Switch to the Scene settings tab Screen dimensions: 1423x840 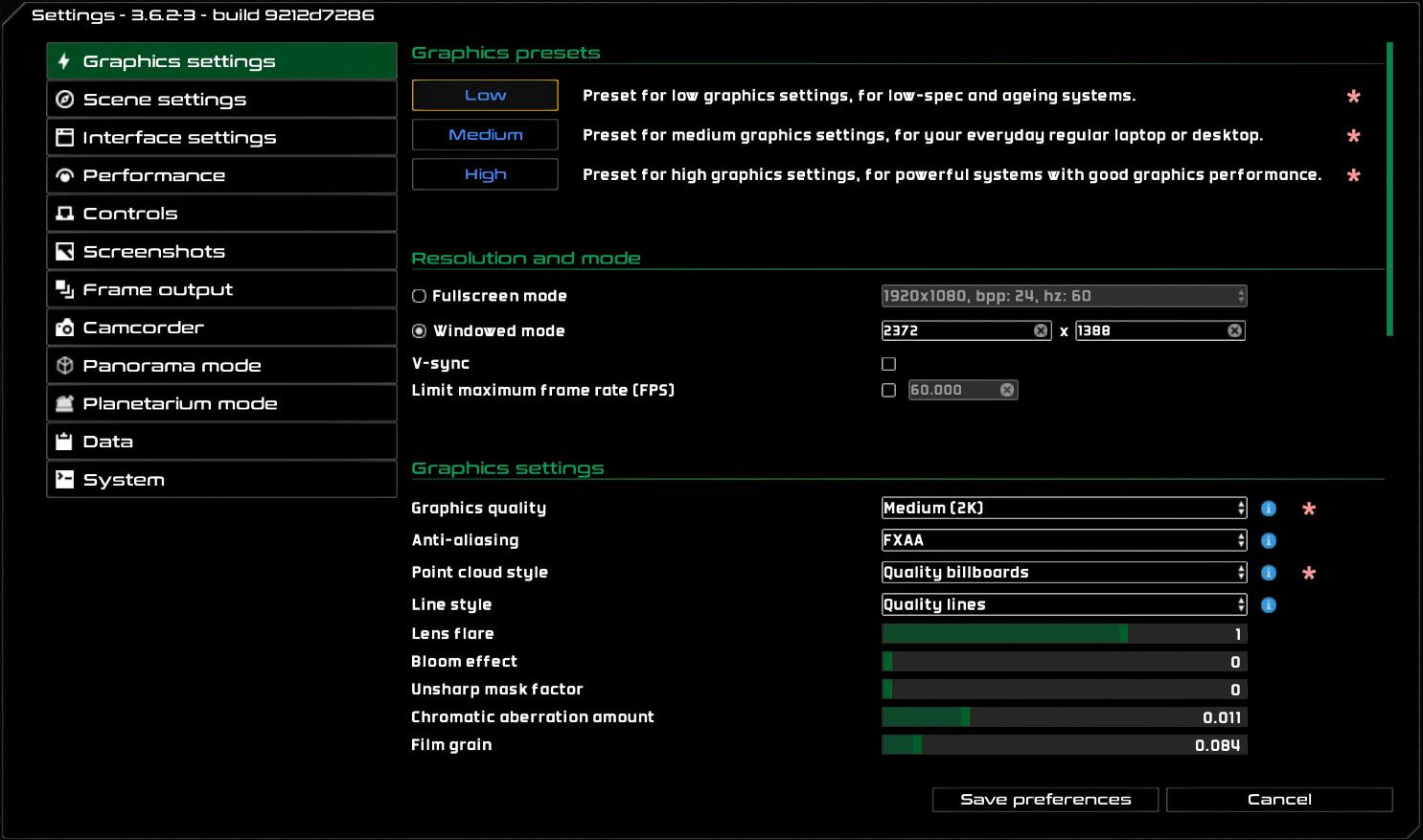[221, 100]
